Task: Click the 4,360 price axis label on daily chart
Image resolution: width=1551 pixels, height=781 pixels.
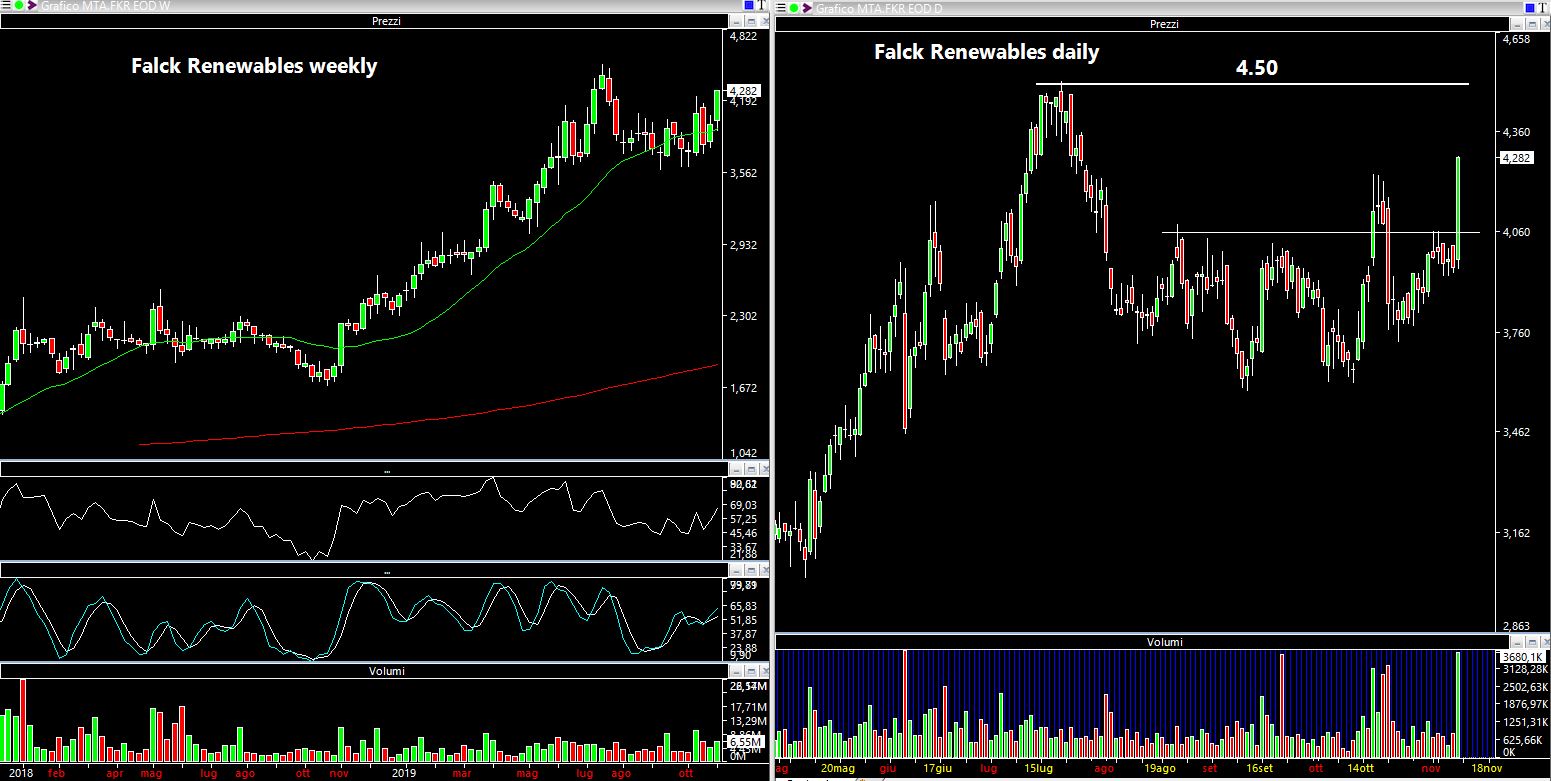Action: click(x=1517, y=132)
